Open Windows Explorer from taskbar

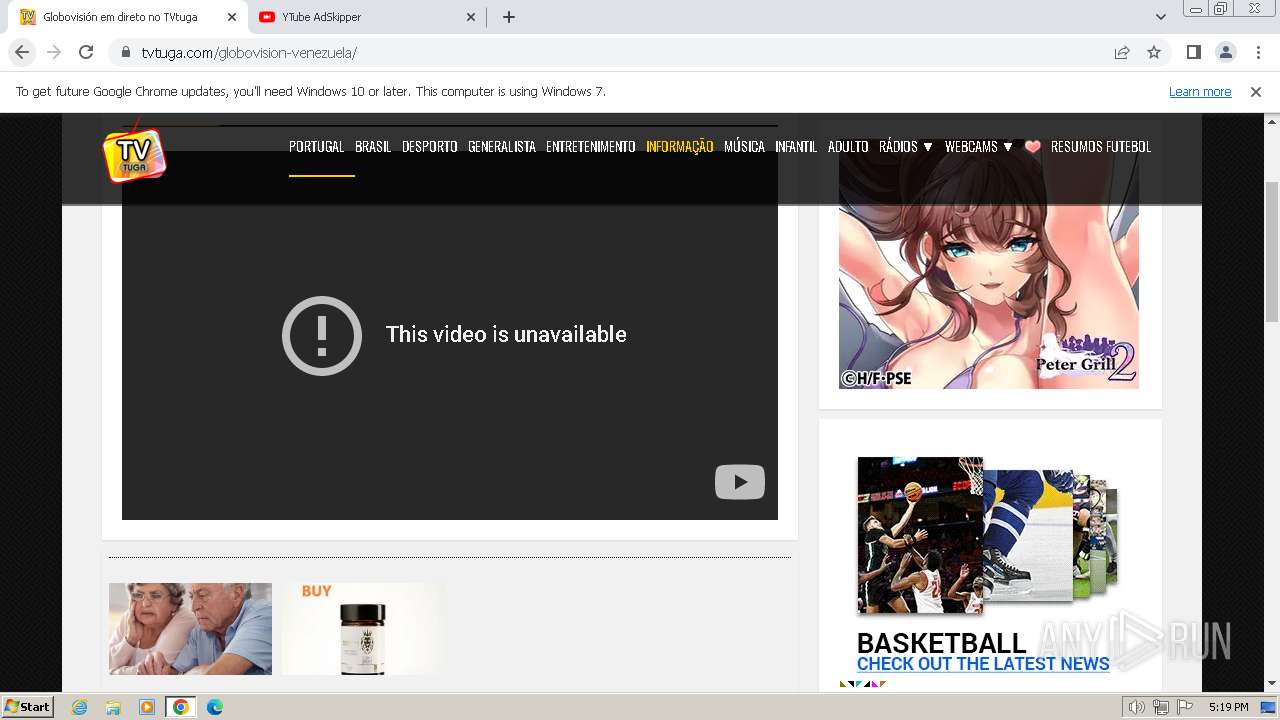113,707
